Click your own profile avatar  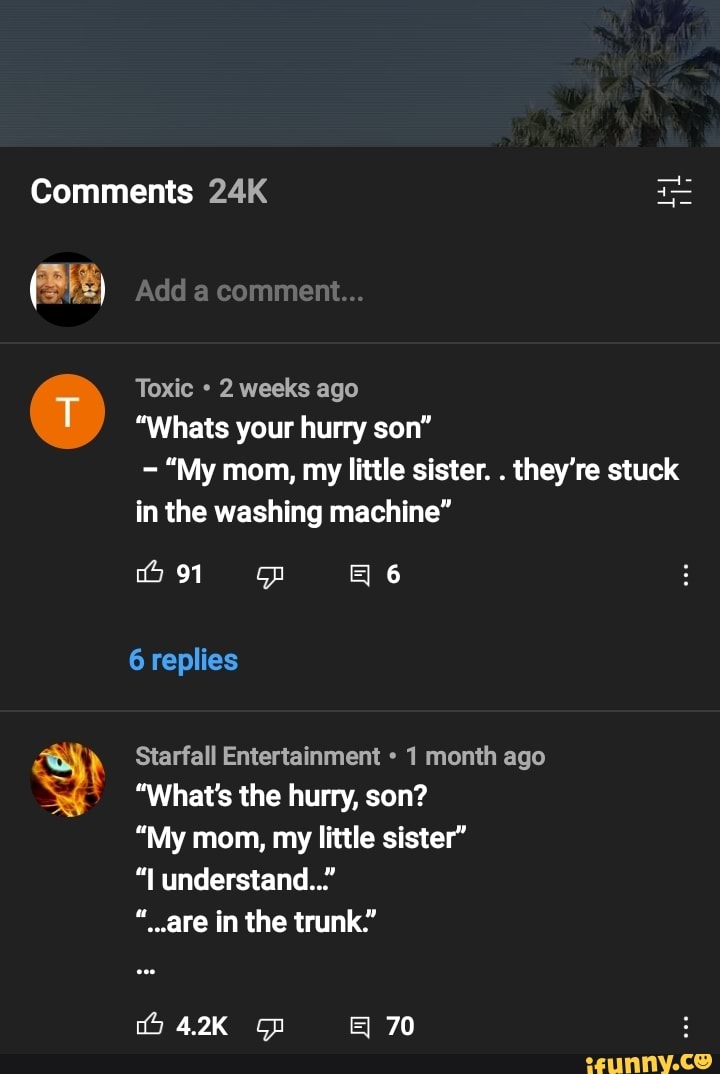(x=67, y=290)
